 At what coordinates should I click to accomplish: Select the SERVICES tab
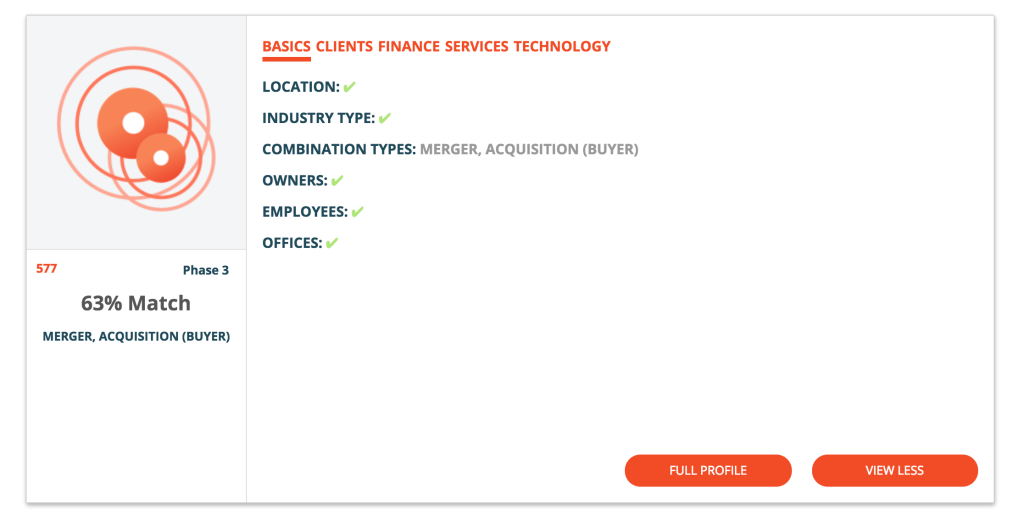pos(477,46)
